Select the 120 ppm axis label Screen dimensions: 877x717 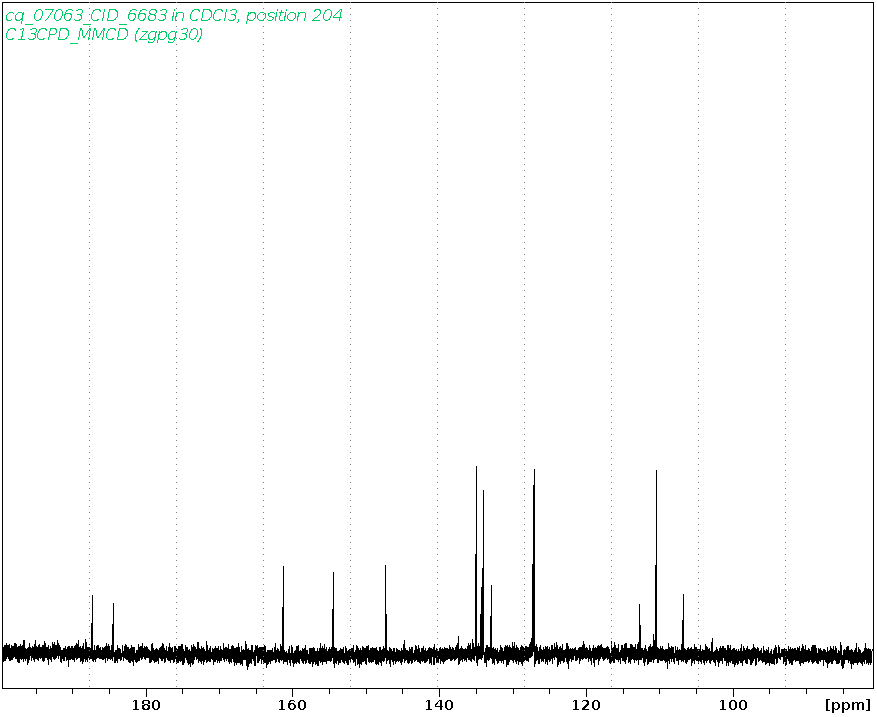(x=586, y=705)
